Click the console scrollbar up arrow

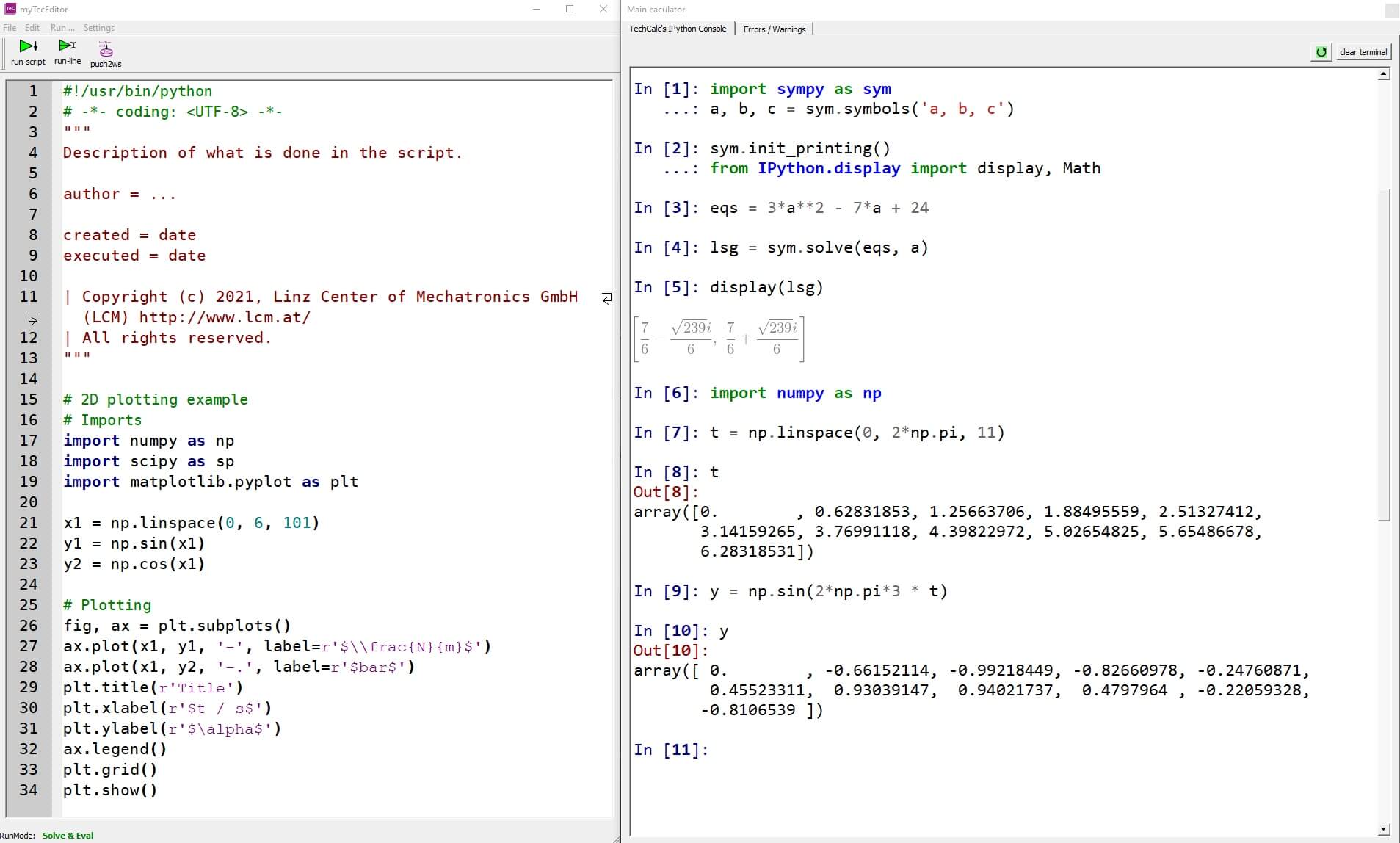click(x=1384, y=74)
